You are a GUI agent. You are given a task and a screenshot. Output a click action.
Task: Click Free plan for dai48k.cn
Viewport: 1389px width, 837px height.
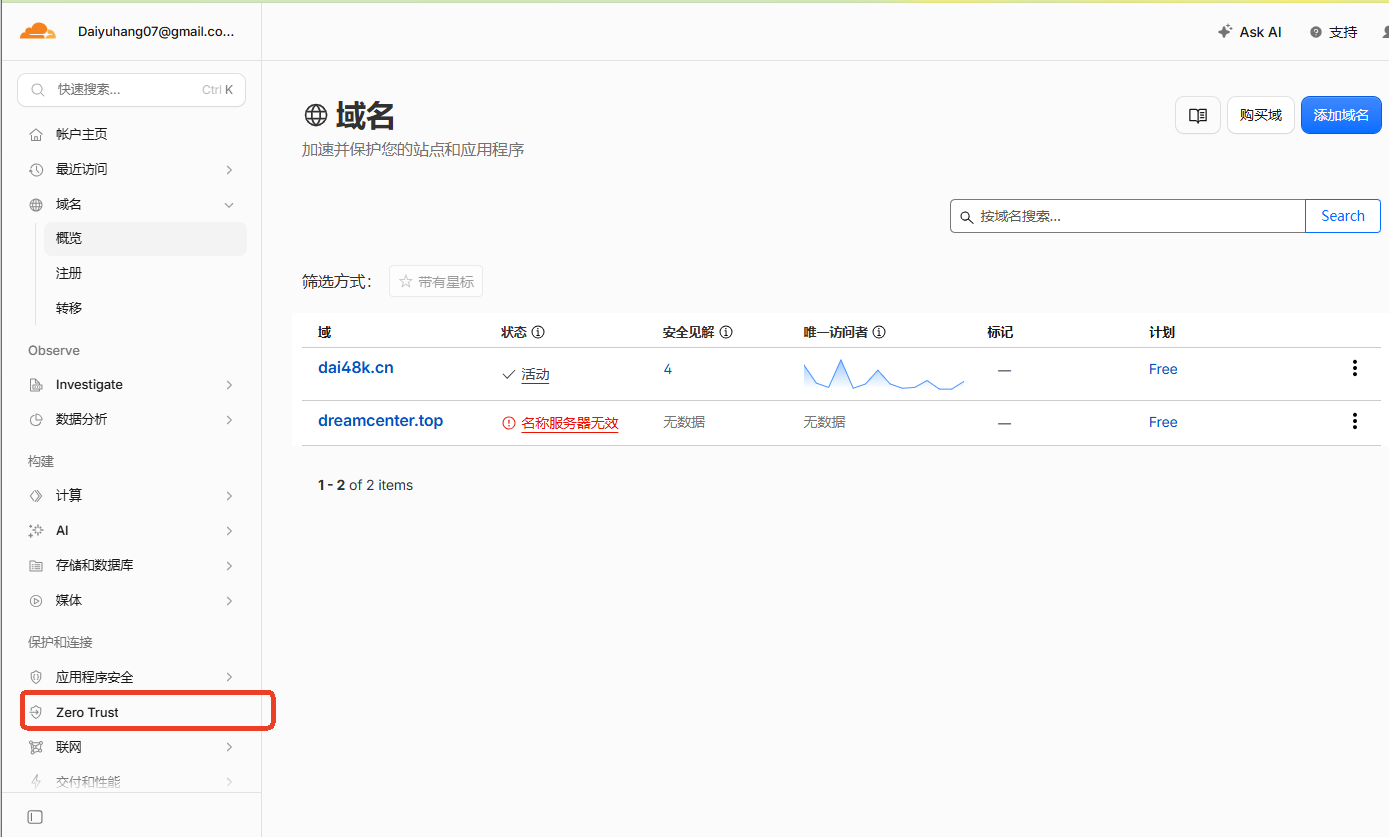tap(1163, 369)
